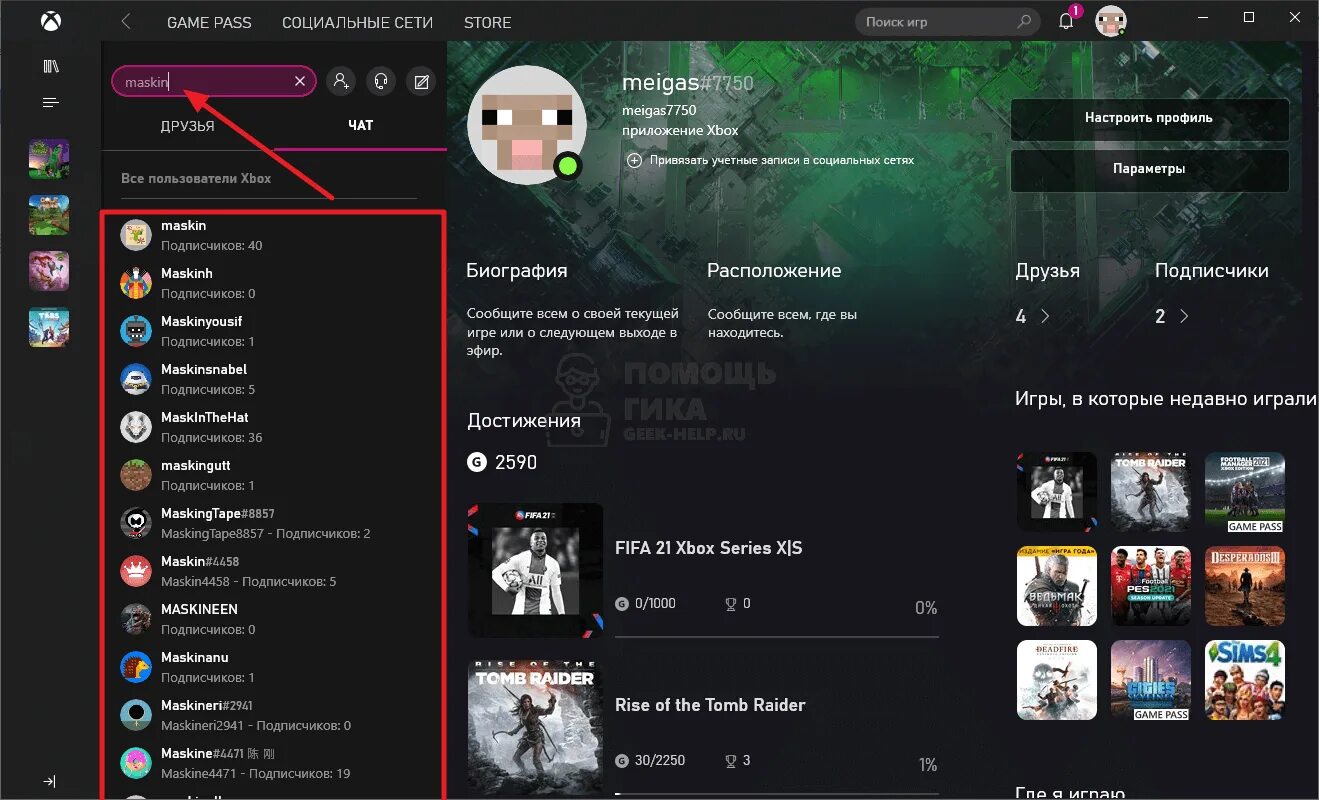Click the Rise of the Tomb Raider title

pyautogui.click(x=710, y=705)
